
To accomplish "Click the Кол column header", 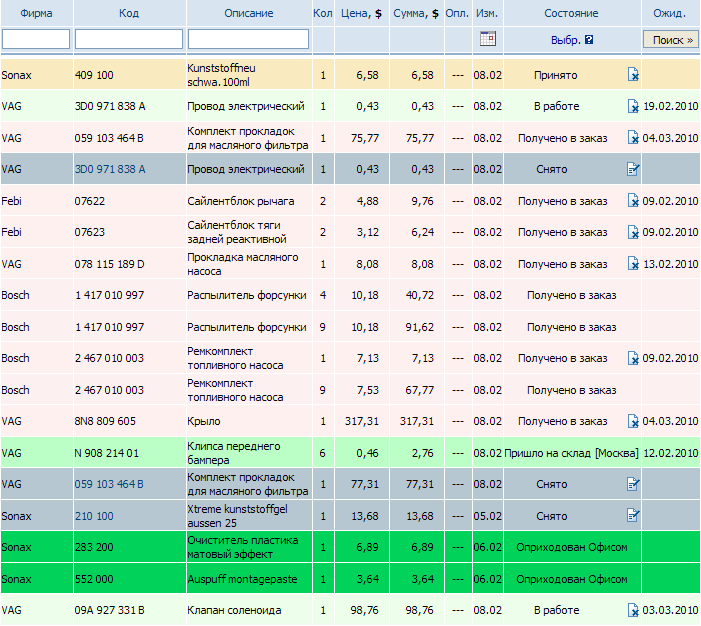I will pyautogui.click(x=323, y=13).
